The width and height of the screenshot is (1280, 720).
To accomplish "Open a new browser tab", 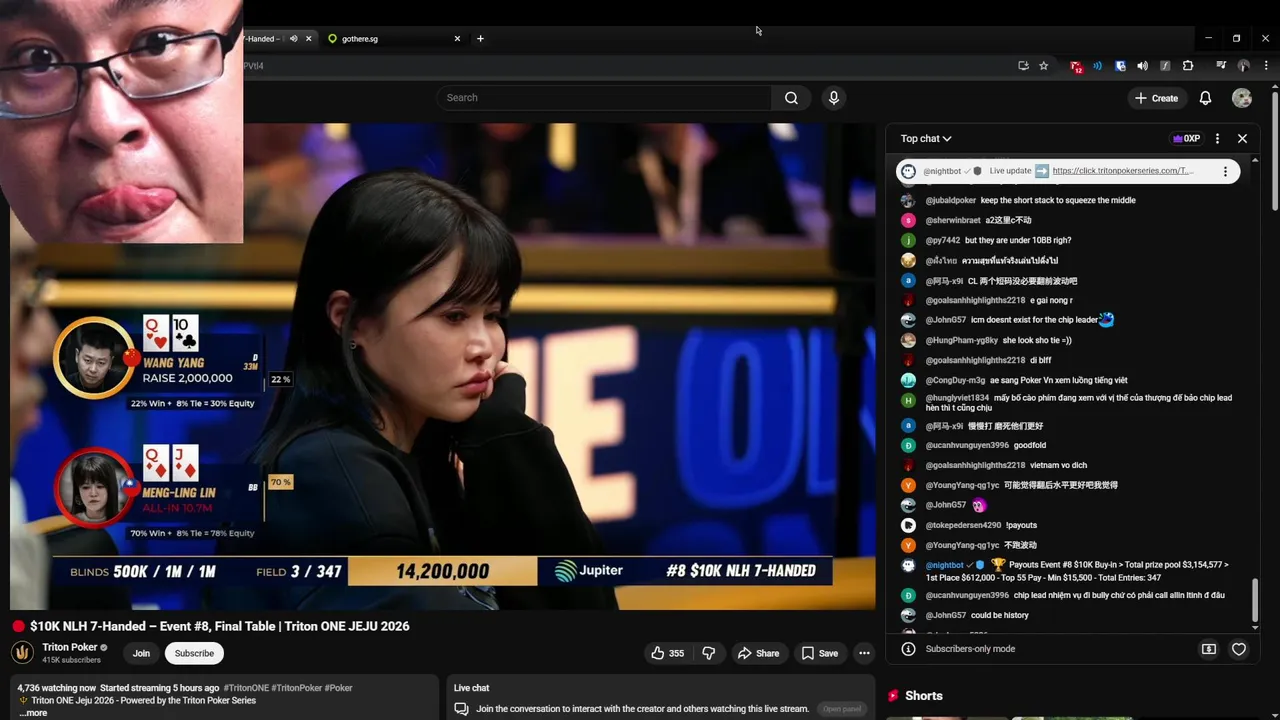I will (480, 39).
